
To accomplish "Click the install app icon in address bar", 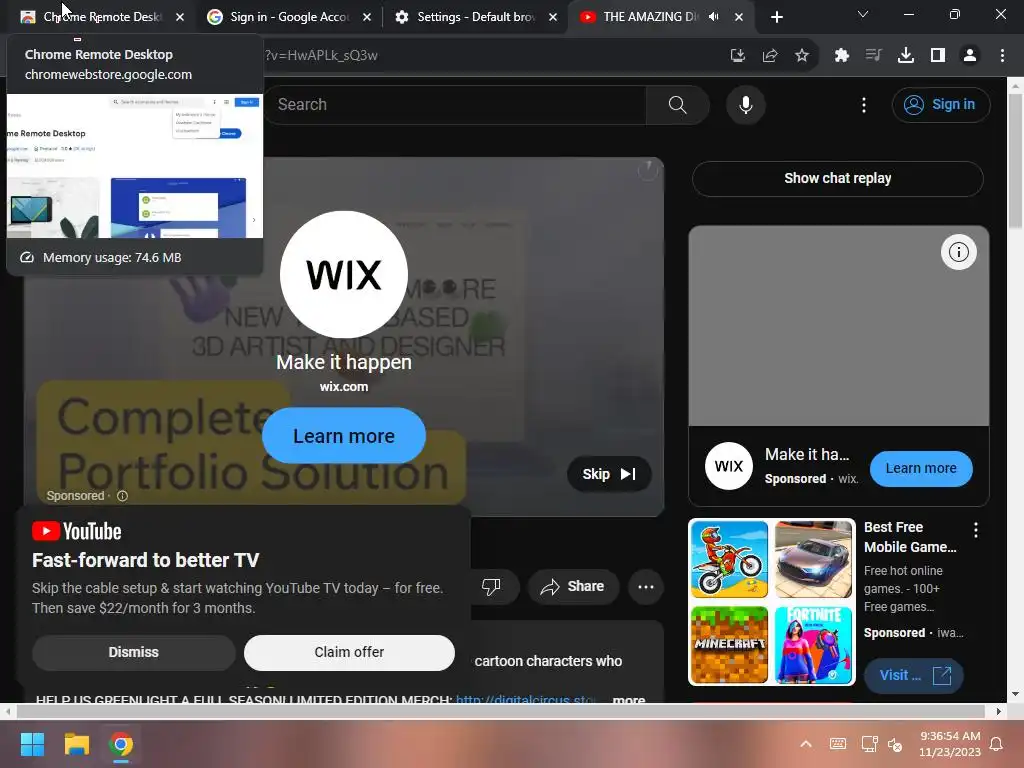I will 737,56.
